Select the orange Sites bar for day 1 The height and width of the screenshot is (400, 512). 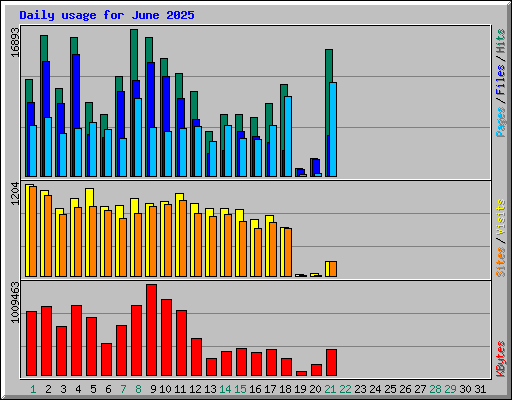pos(33,231)
